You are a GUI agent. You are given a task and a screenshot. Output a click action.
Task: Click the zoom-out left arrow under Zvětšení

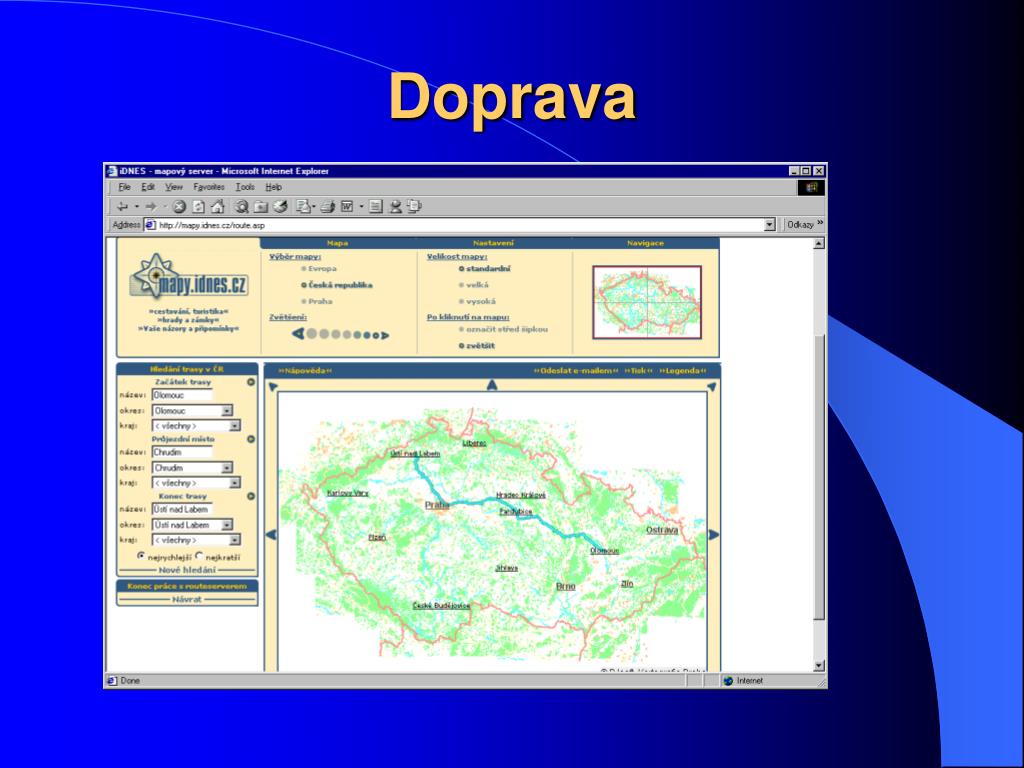pos(298,334)
